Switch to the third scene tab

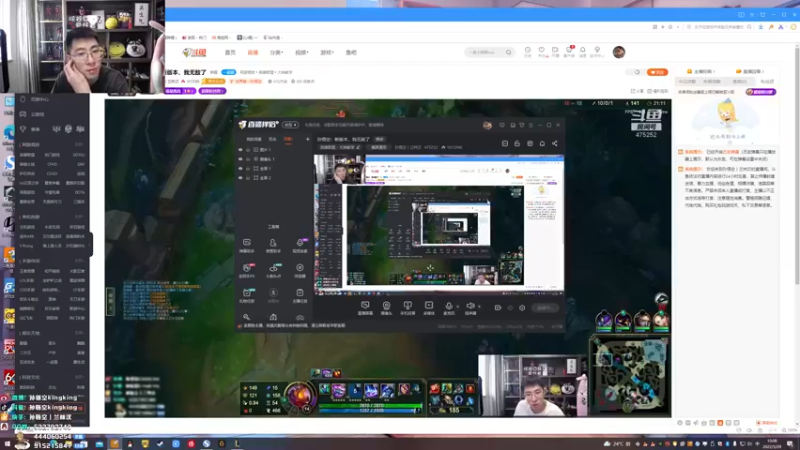(x=288, y=139)
